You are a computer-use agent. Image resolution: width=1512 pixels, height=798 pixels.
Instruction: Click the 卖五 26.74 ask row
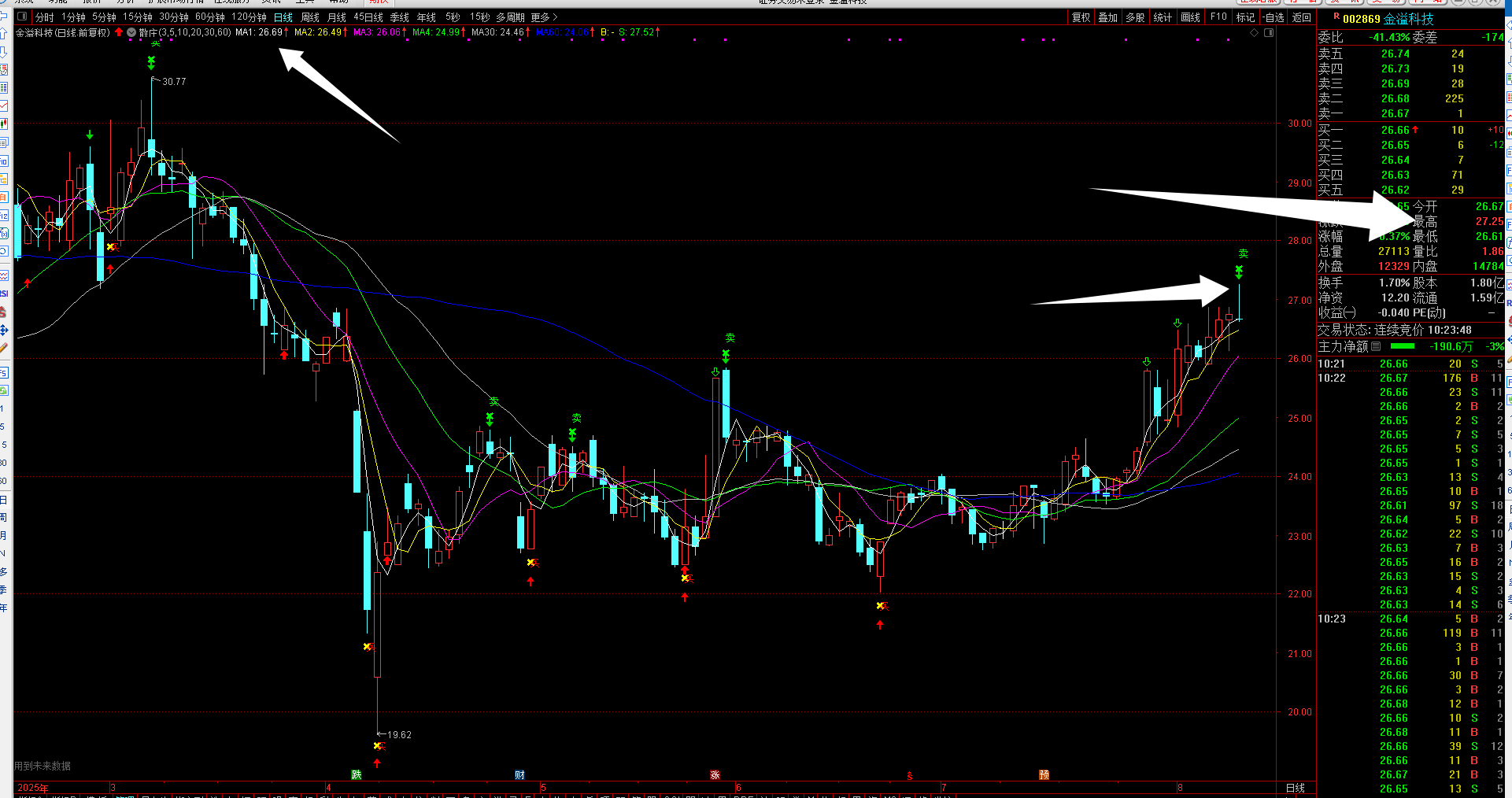1410,54
